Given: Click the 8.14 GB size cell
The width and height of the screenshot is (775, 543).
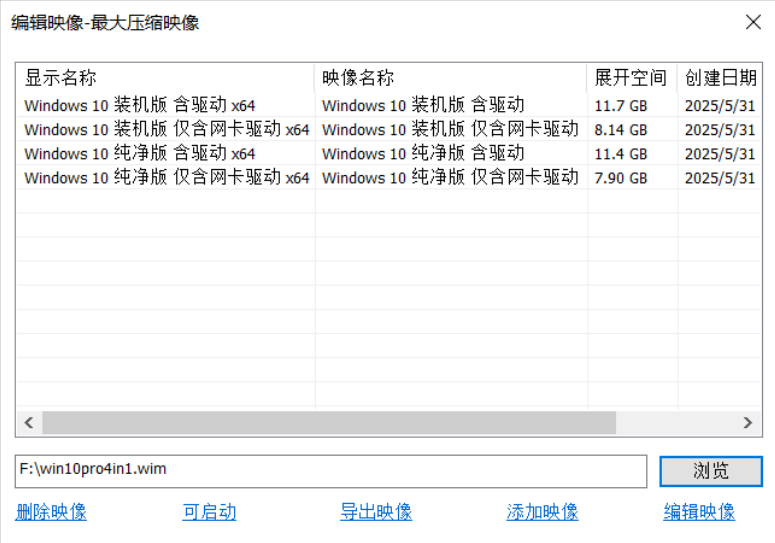Looking at the screenshot, I should pos(621,130).
